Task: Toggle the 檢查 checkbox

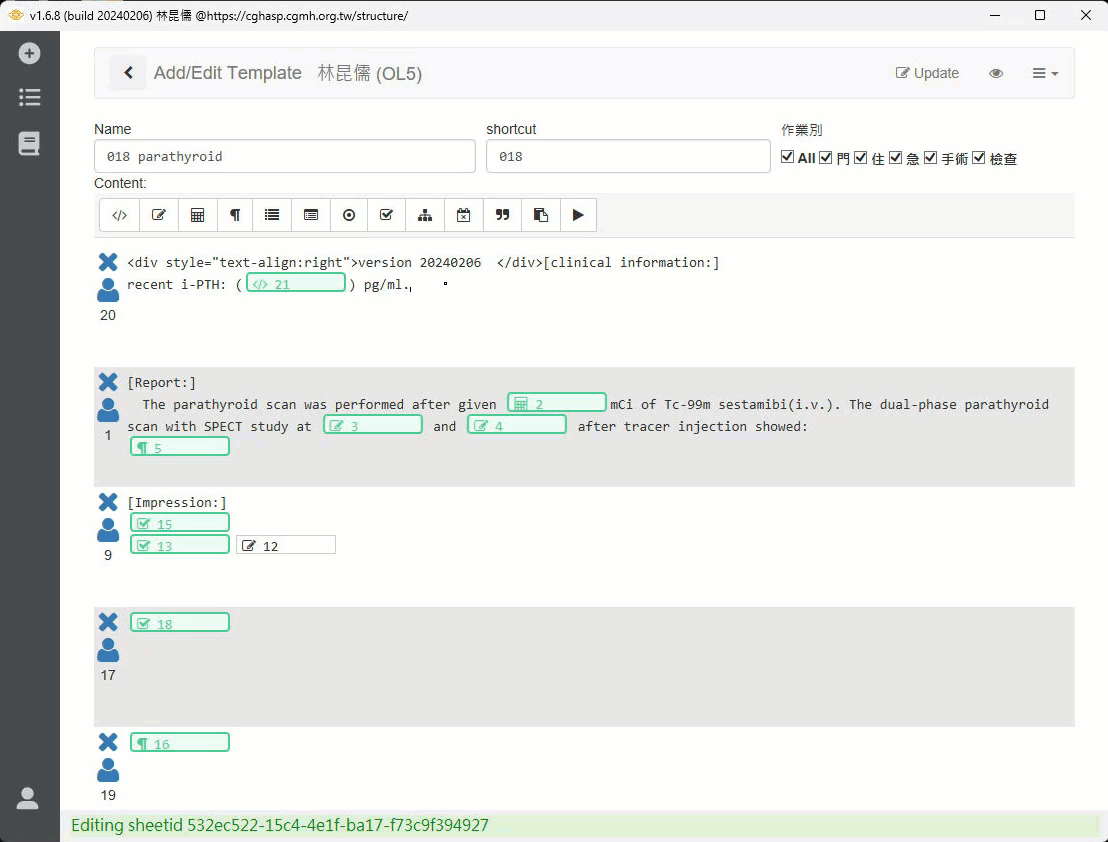Action: pyautogui.click(x=979, y=157)
